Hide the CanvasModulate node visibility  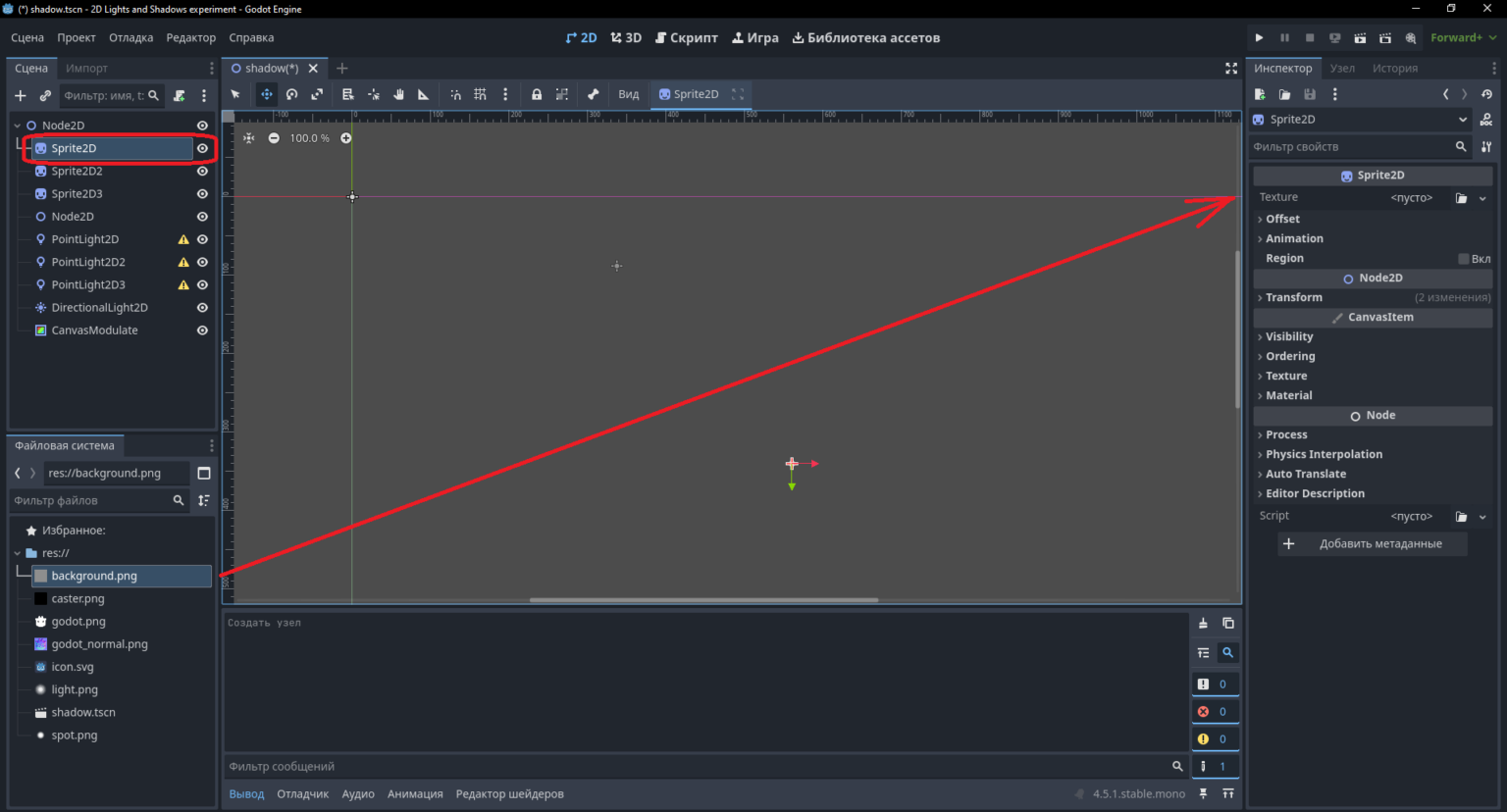202,330
